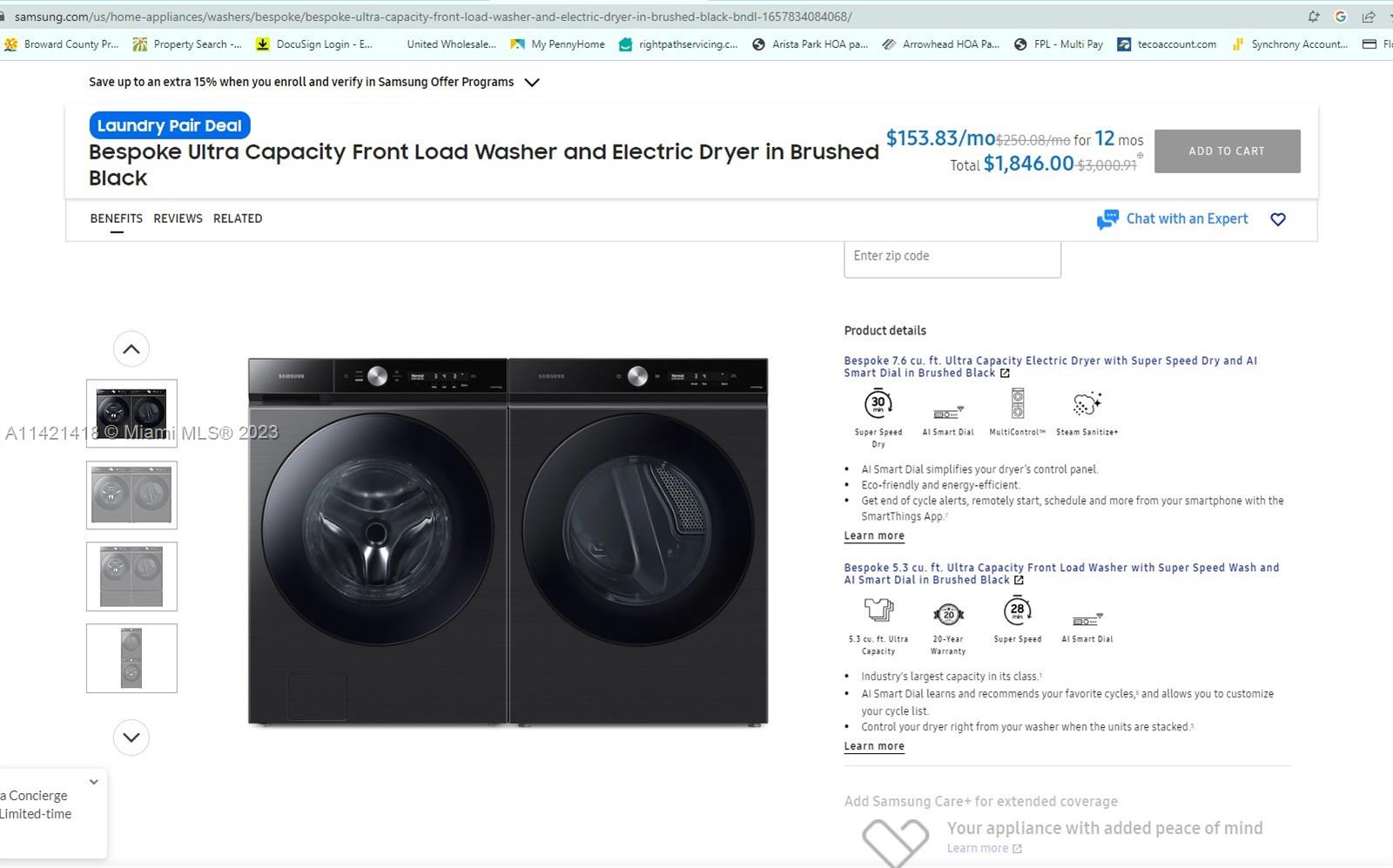The image size is (1393, 868).
Task: Click the MultiControl feature icon
Action: [x=1017, y=404]
